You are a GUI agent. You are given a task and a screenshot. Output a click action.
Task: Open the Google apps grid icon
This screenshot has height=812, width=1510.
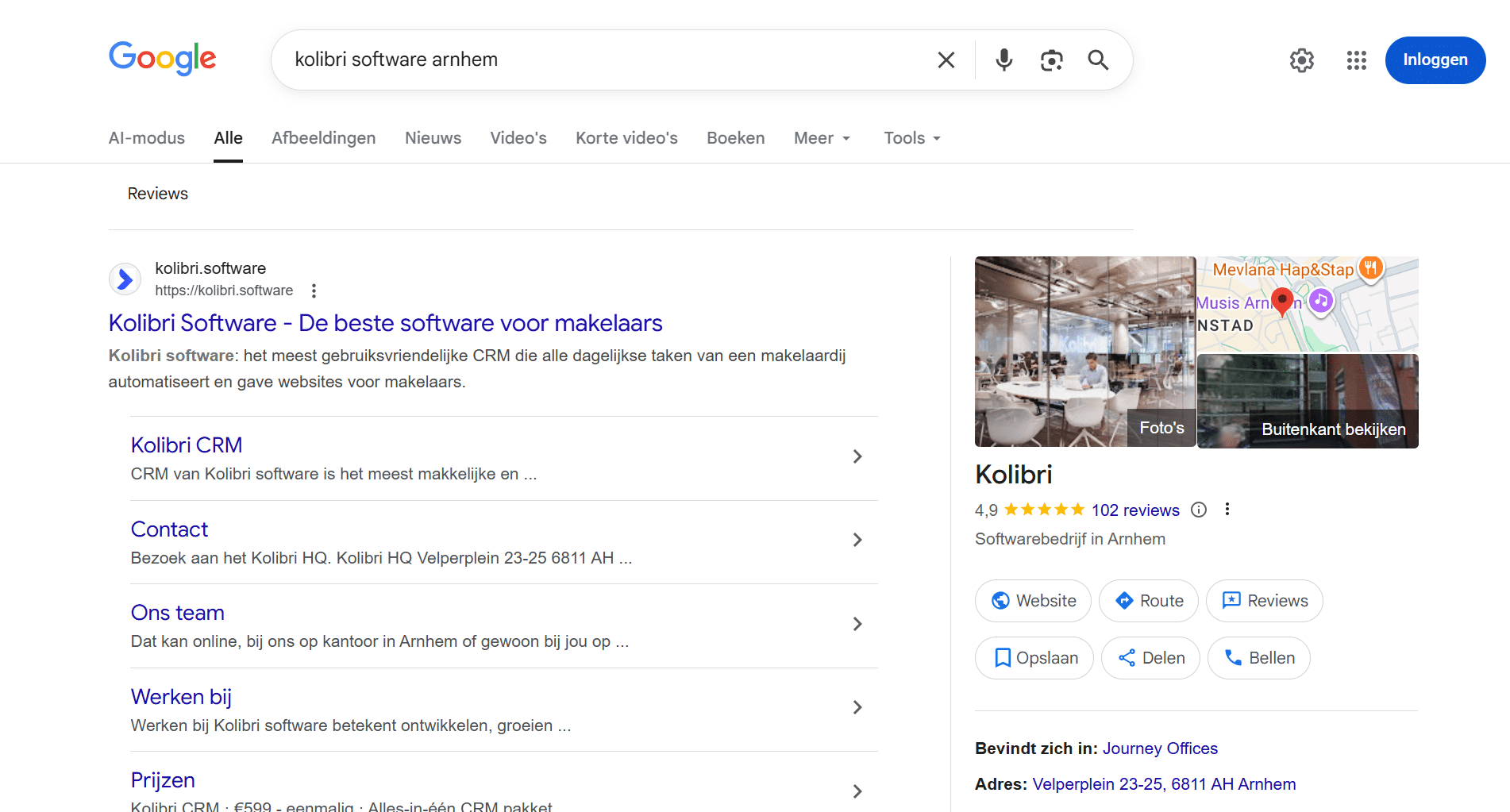(x=1356, y=60)
